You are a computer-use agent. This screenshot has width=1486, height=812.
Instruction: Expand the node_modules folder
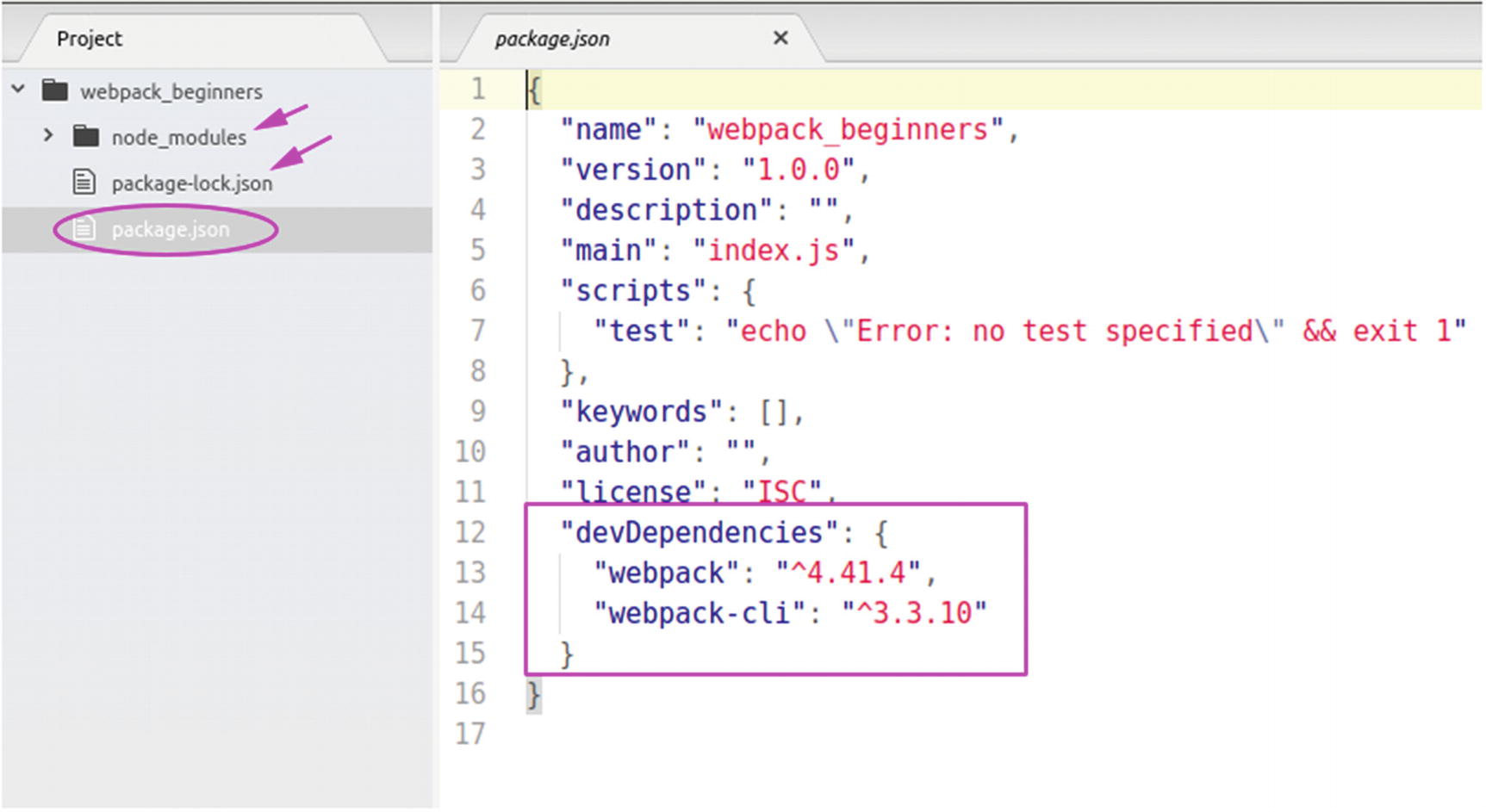[x=48, y=136]
